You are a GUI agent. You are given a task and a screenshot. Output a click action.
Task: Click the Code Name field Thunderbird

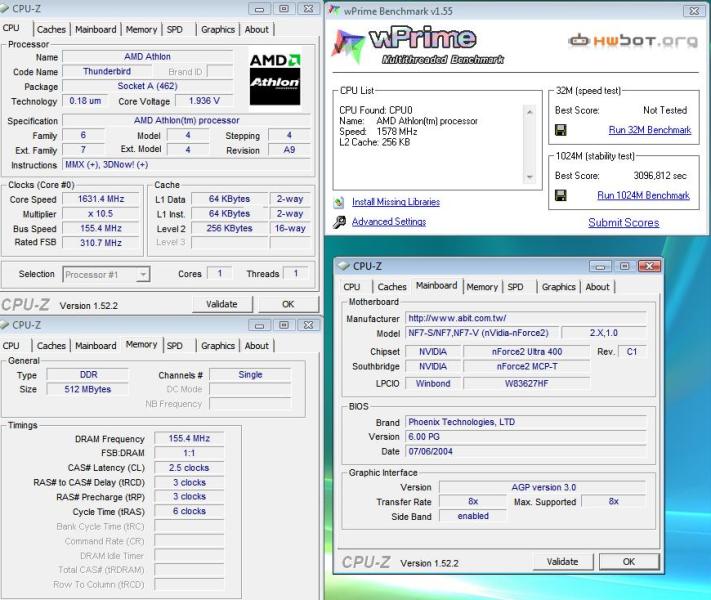coord(107,72)
